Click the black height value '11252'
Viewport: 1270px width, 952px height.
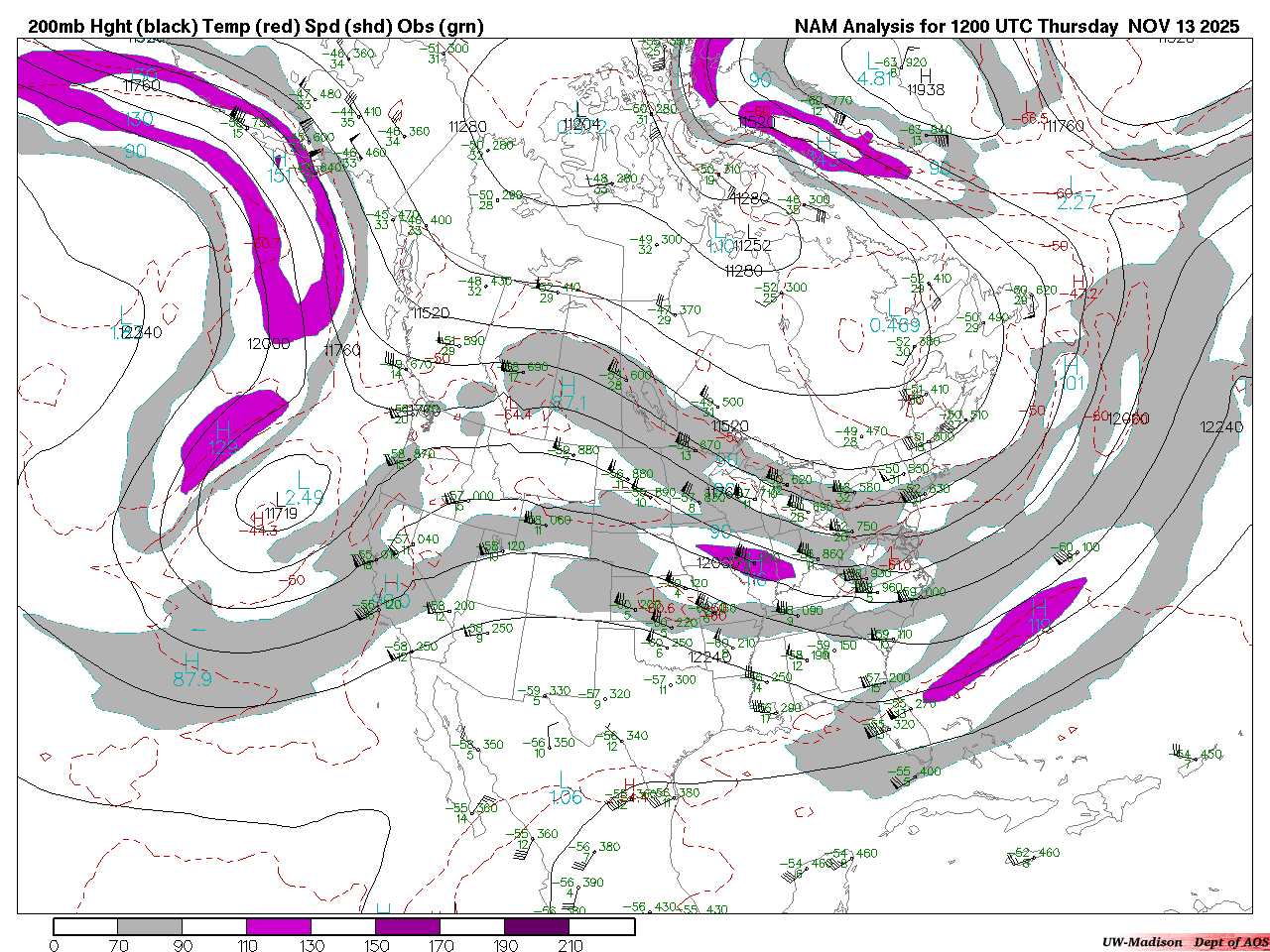click(752, 245)
